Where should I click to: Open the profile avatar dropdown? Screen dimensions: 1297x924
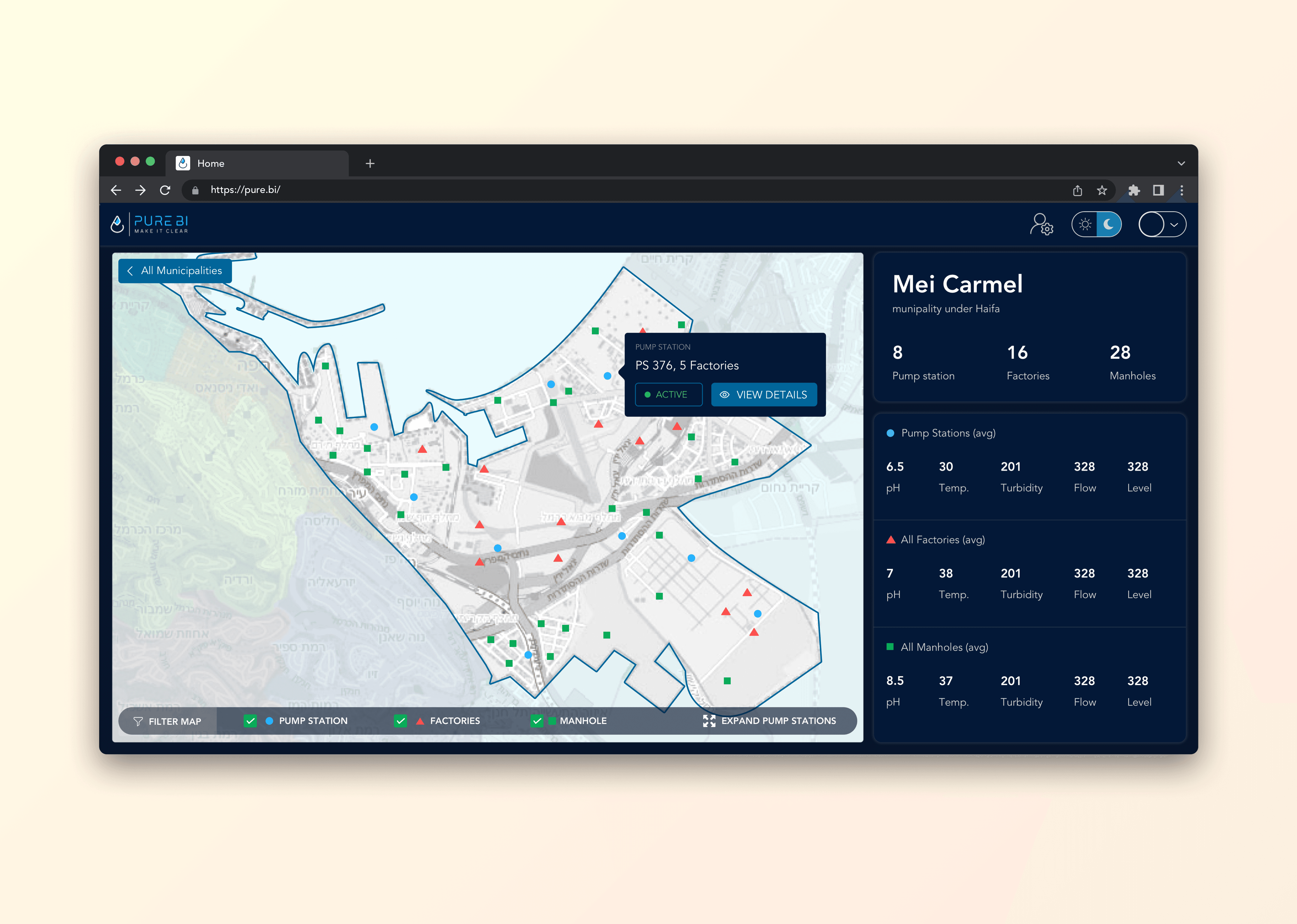(1162, 224)
